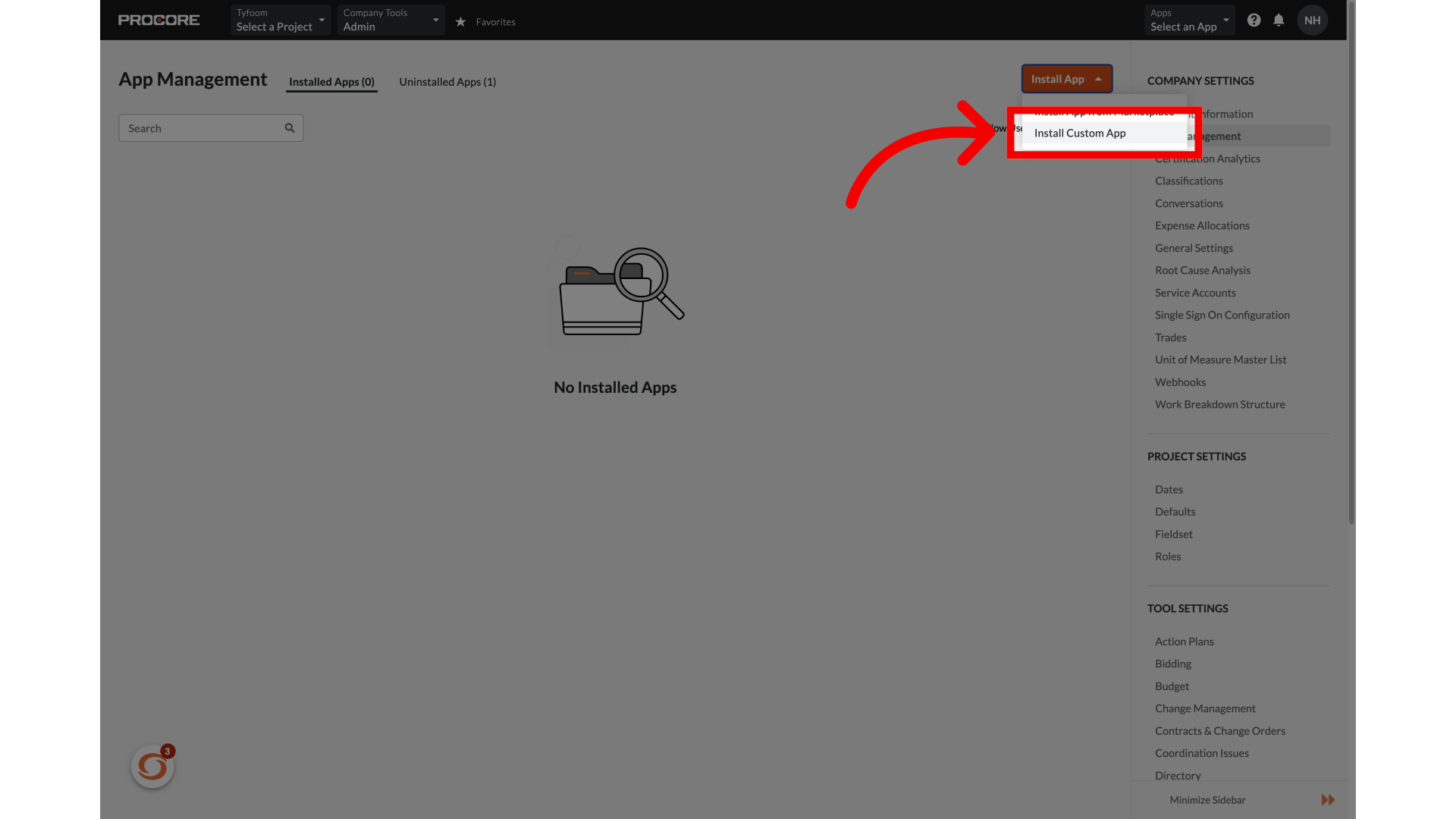Screen dimensions: 1456x819
Task: Open Trades settings
Action: (x=1170, y=337)
